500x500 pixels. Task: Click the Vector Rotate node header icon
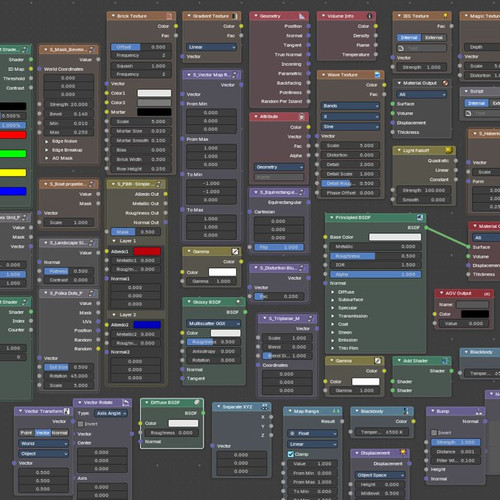click(126, 402)
